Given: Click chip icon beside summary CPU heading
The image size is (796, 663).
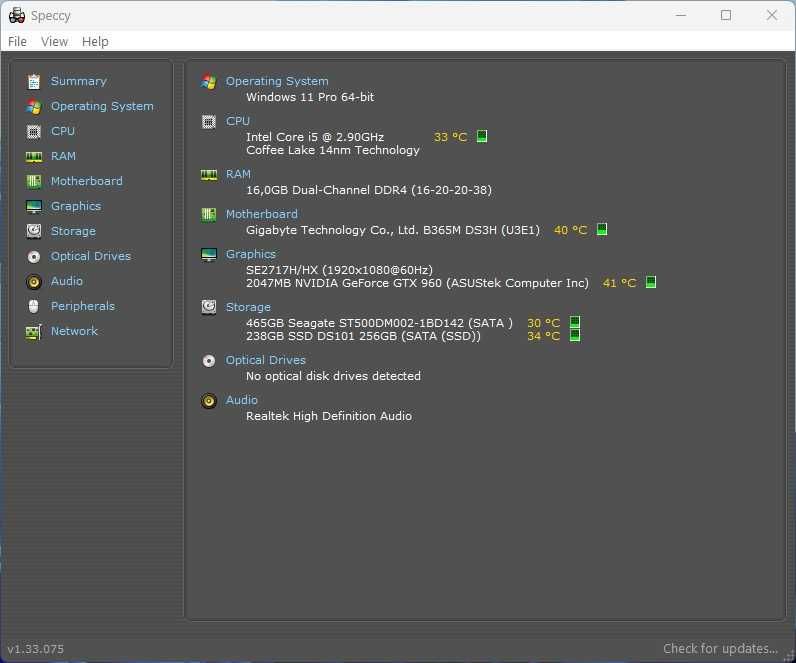Looking at the screenshot, I should (x=209, y=122).
